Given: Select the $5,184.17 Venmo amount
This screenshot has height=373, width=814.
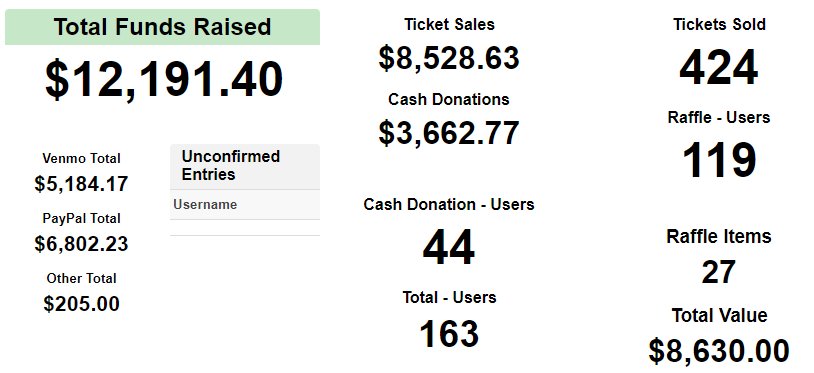Looking at the screenshot, I should click(x=82, y=184).
